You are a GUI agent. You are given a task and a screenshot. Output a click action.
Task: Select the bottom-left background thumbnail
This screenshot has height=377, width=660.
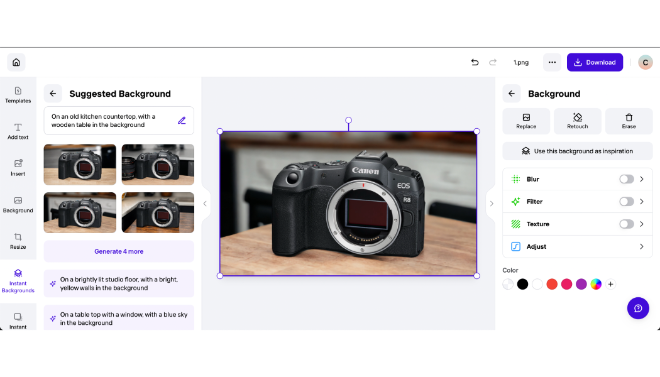tap(80, 212)
